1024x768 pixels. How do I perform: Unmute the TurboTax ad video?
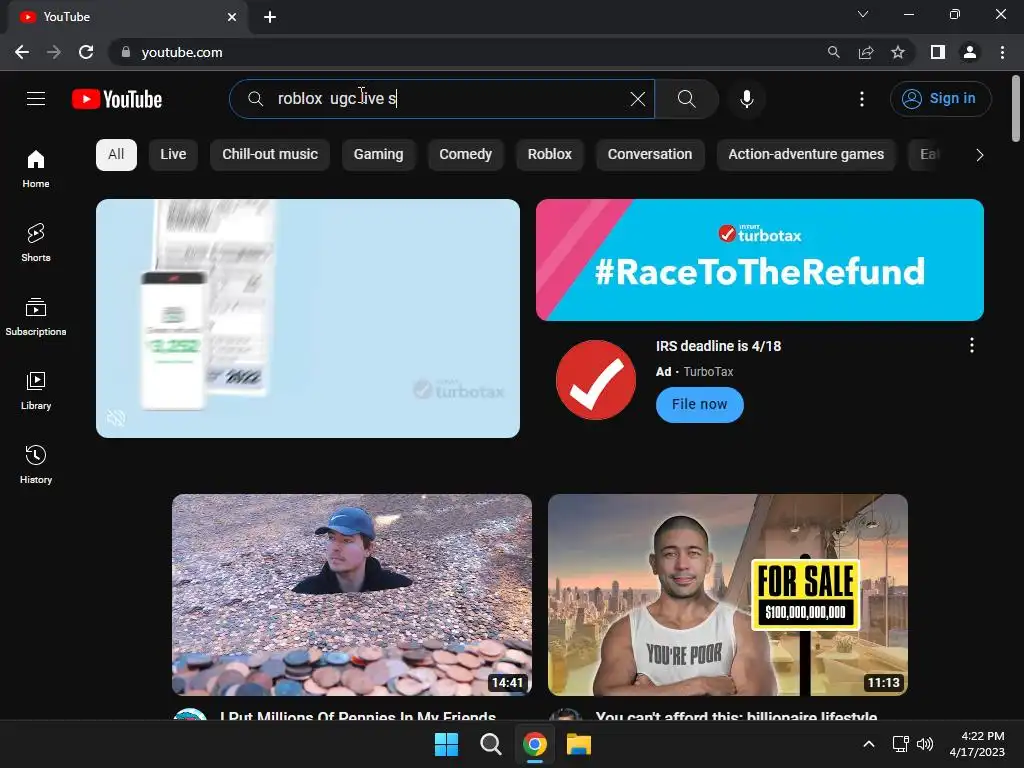(116, 418)
